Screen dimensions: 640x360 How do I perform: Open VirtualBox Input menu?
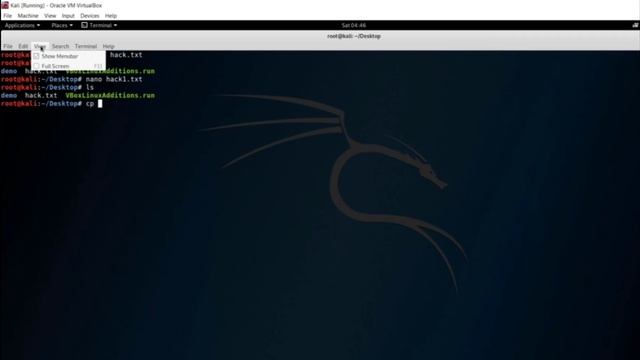click(x=68, y=16)
